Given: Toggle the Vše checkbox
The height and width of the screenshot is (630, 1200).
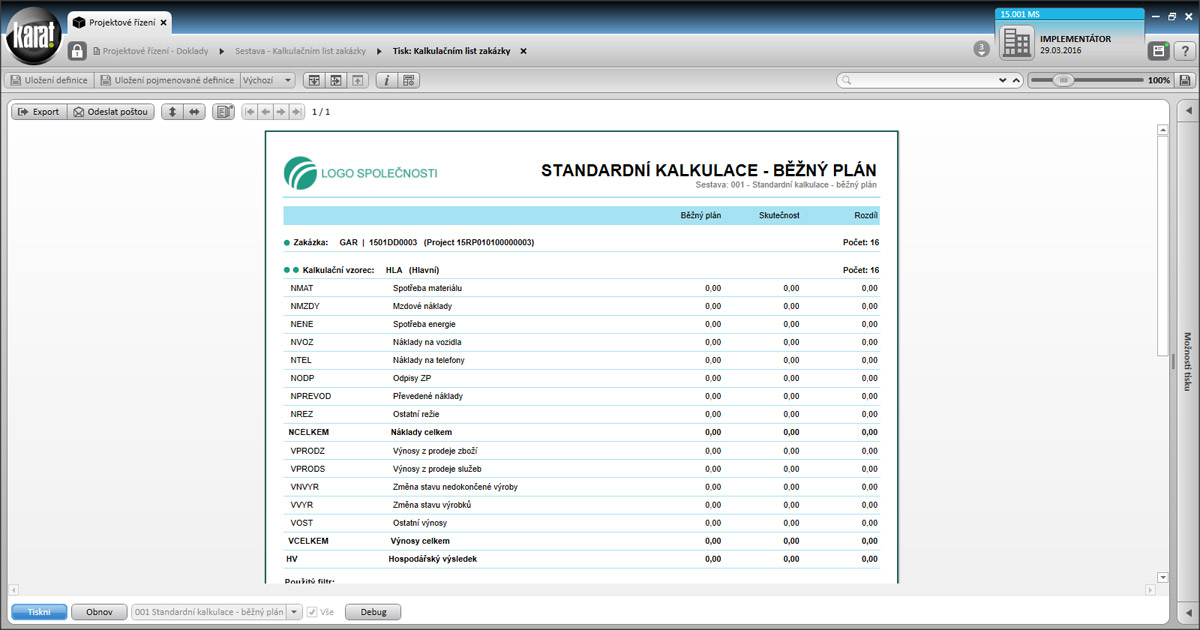Looking at the screenshot, I should [x=312, y=612].
